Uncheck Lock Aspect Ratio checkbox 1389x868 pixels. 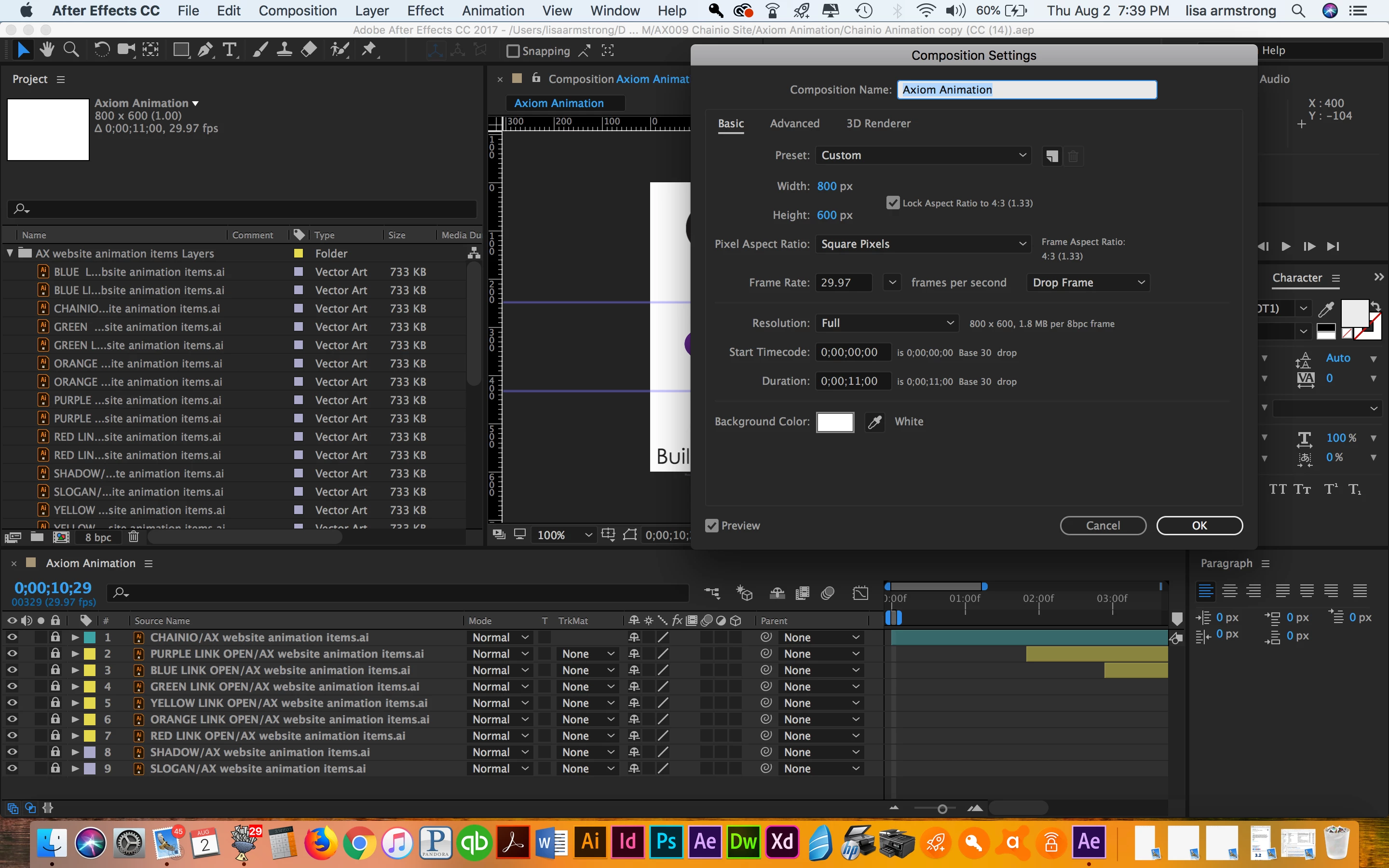pos(893,203)
